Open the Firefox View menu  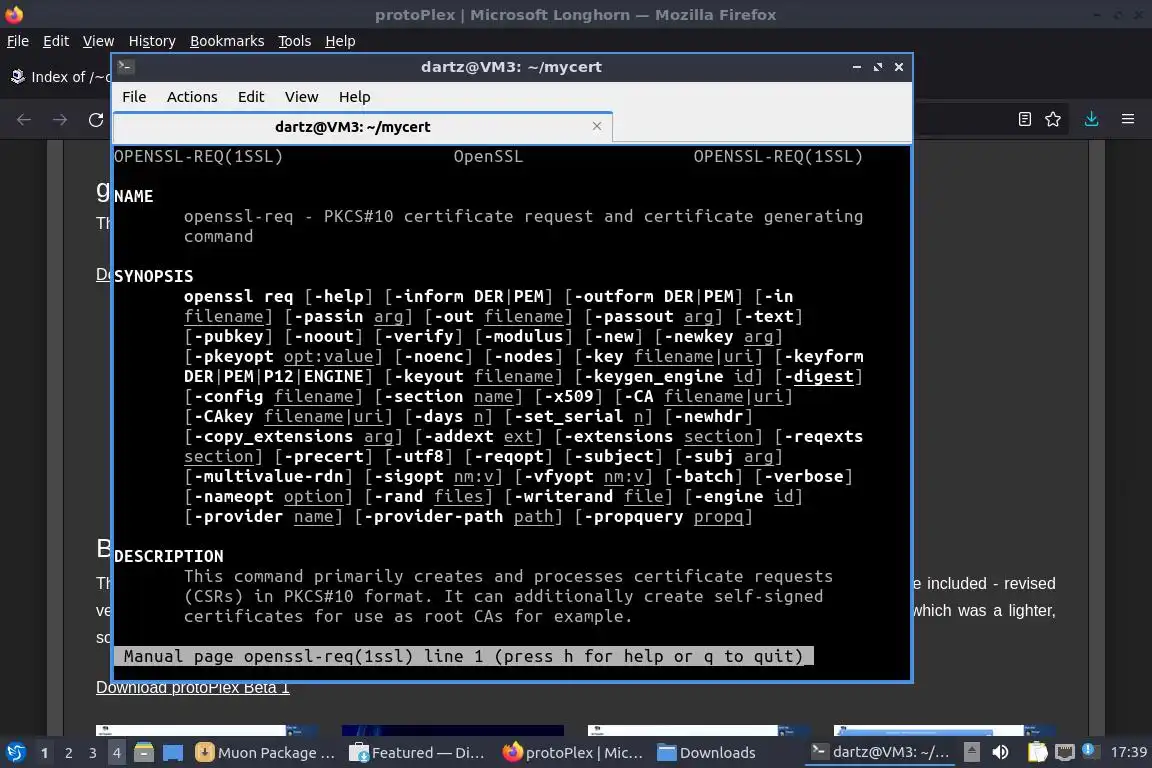tap(98, 41)
